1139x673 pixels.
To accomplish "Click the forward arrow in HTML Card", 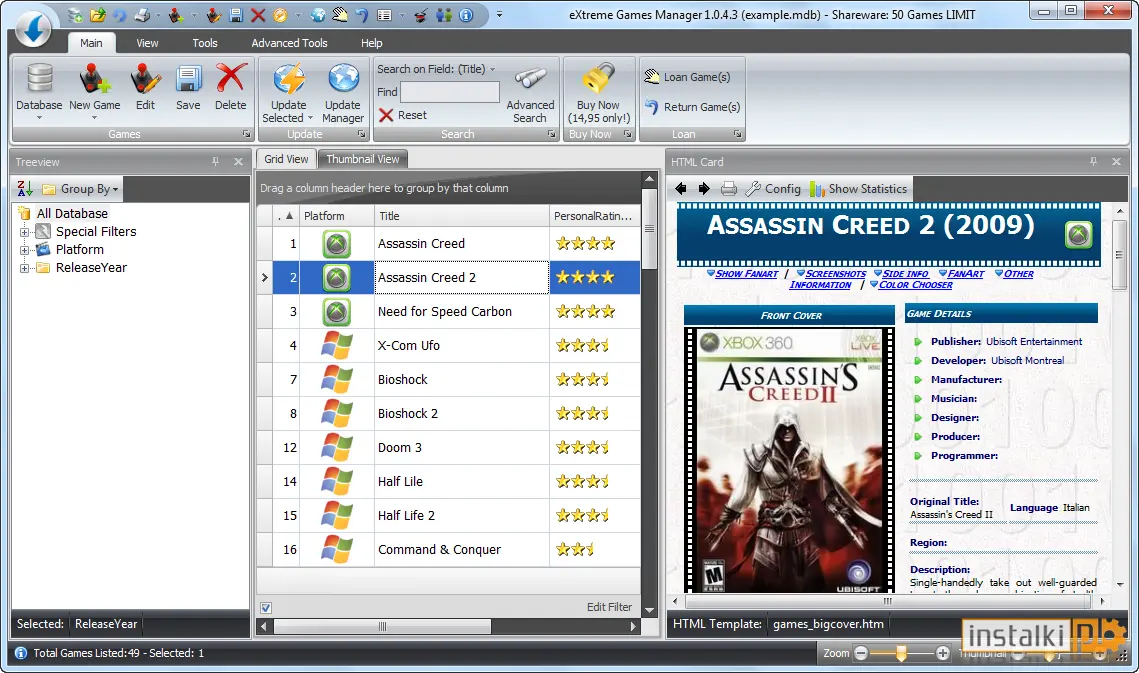I will [x=704, y=189].
